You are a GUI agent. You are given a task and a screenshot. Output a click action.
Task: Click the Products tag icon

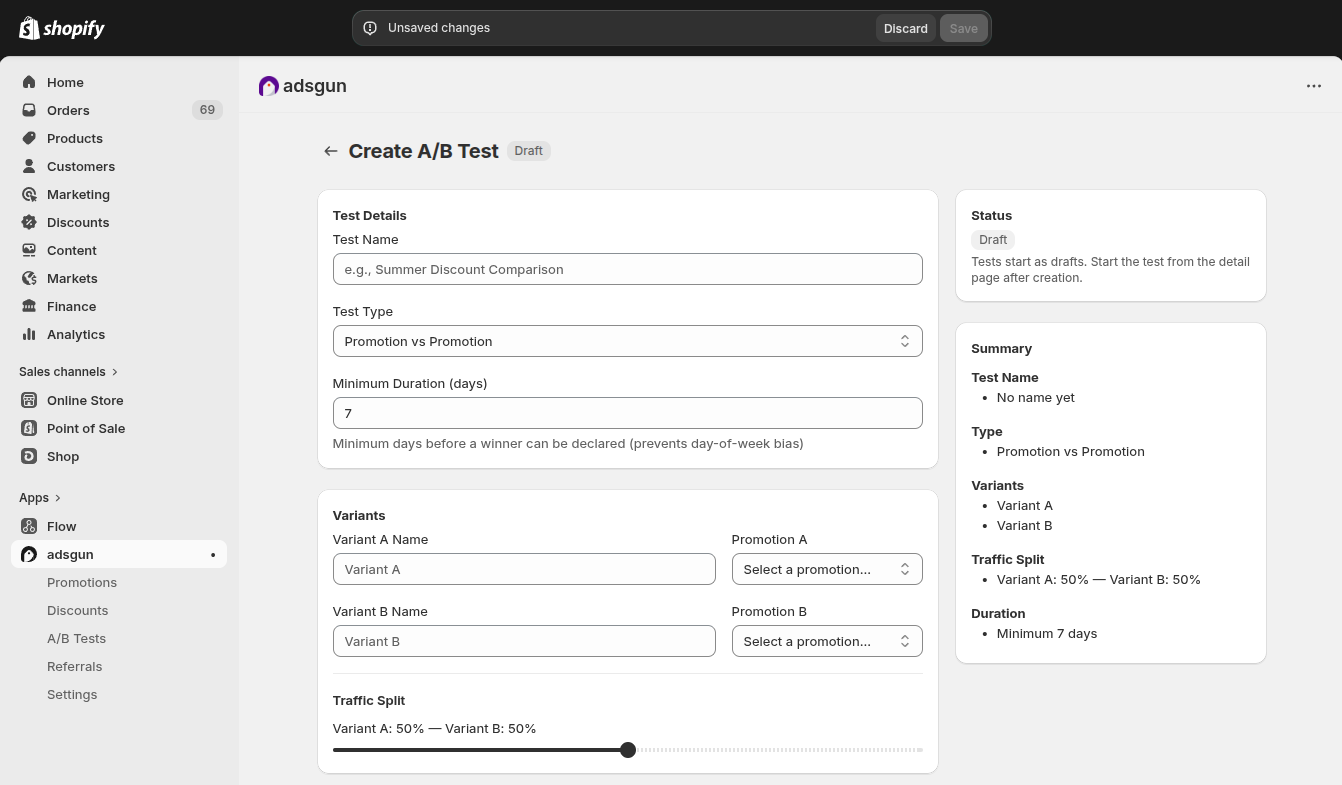[29, 138]
